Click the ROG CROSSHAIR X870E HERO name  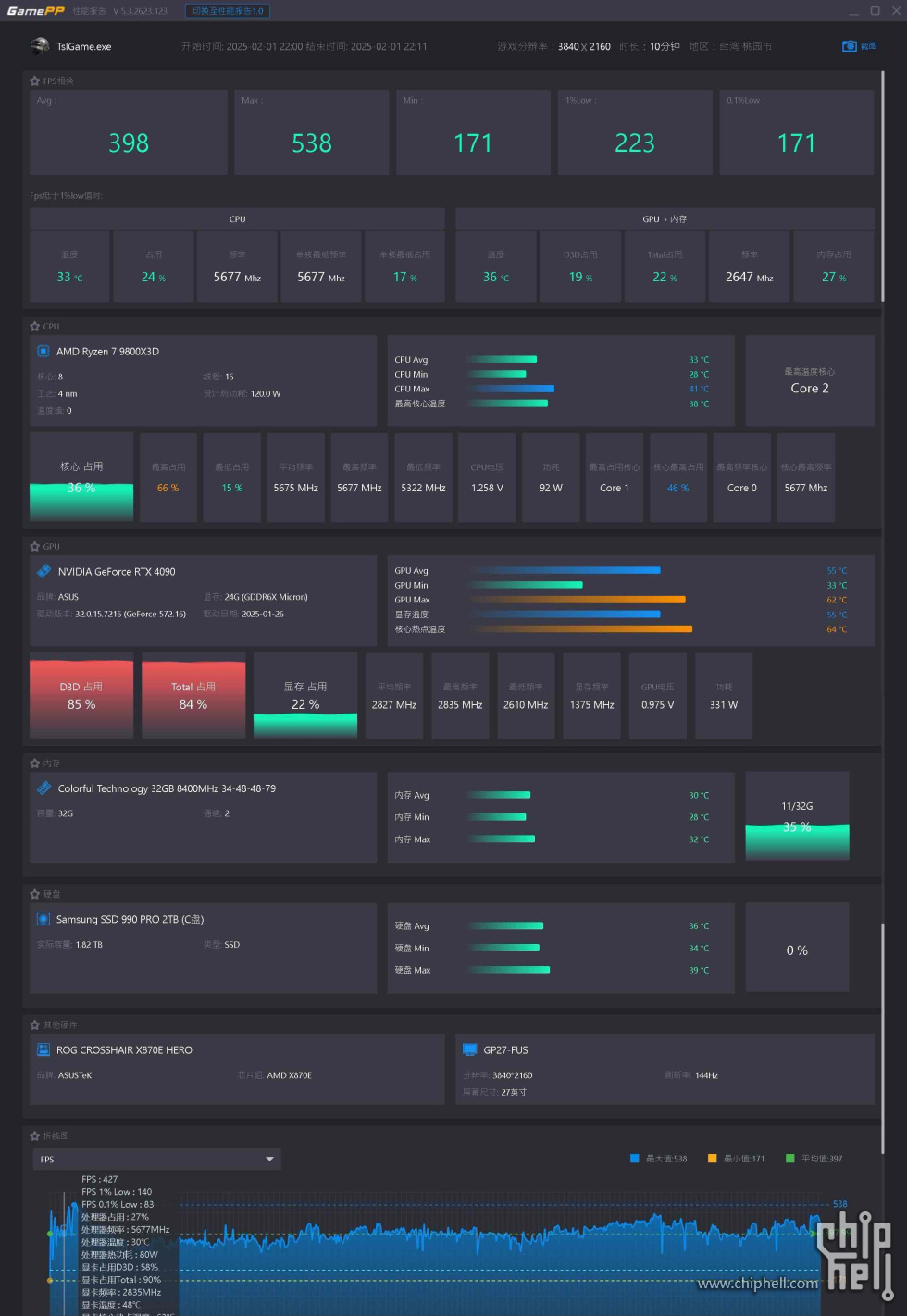click(124, 1050)
